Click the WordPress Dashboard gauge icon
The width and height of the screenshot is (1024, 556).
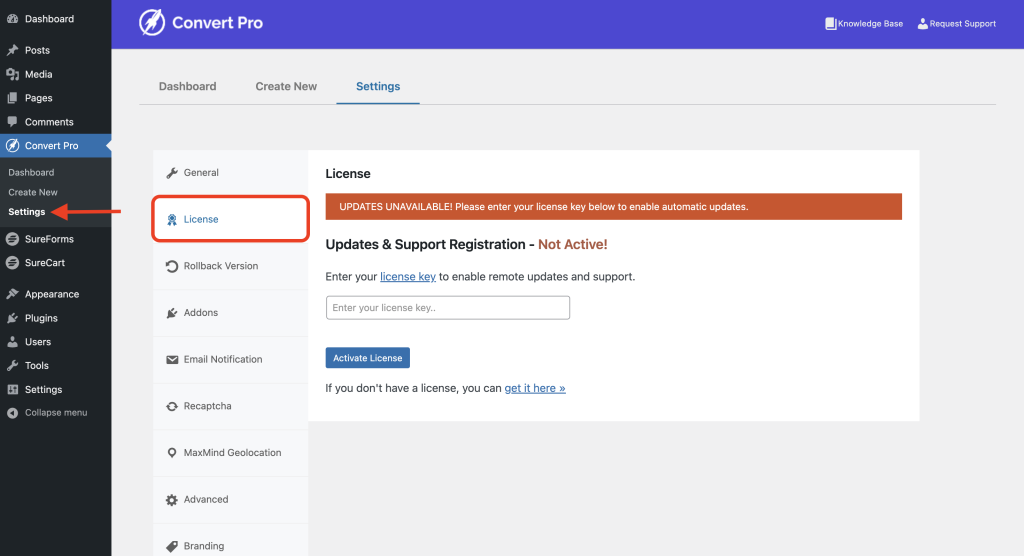tap(12, 19)
